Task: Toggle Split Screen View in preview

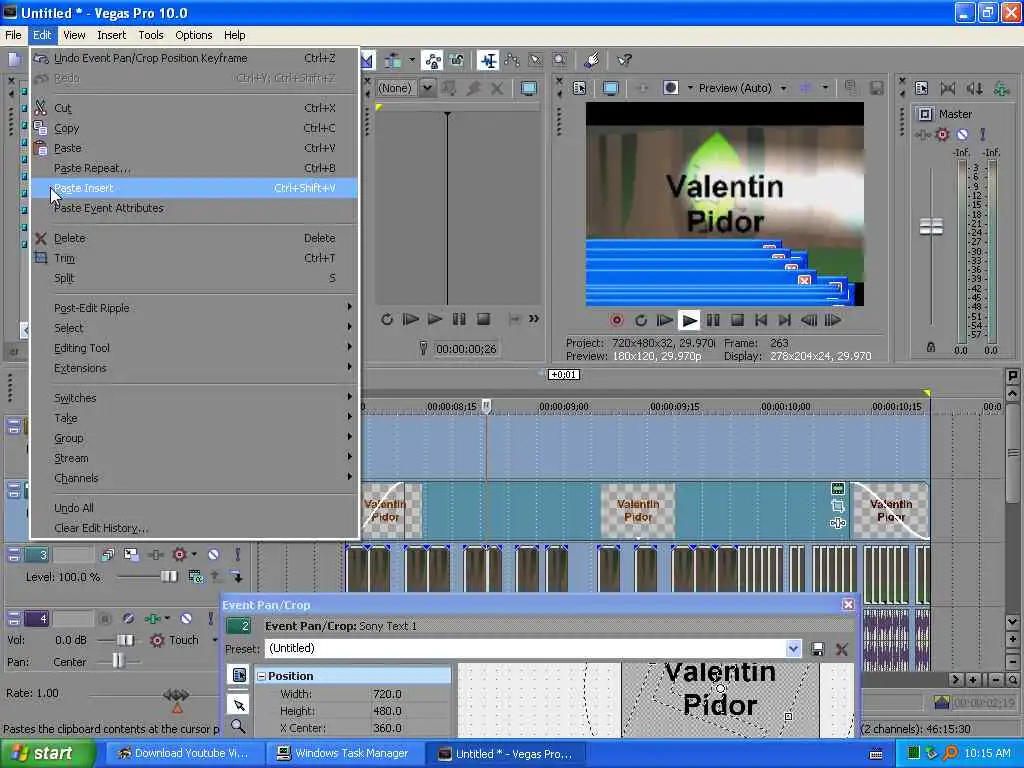Action: [x=670, y=88]
